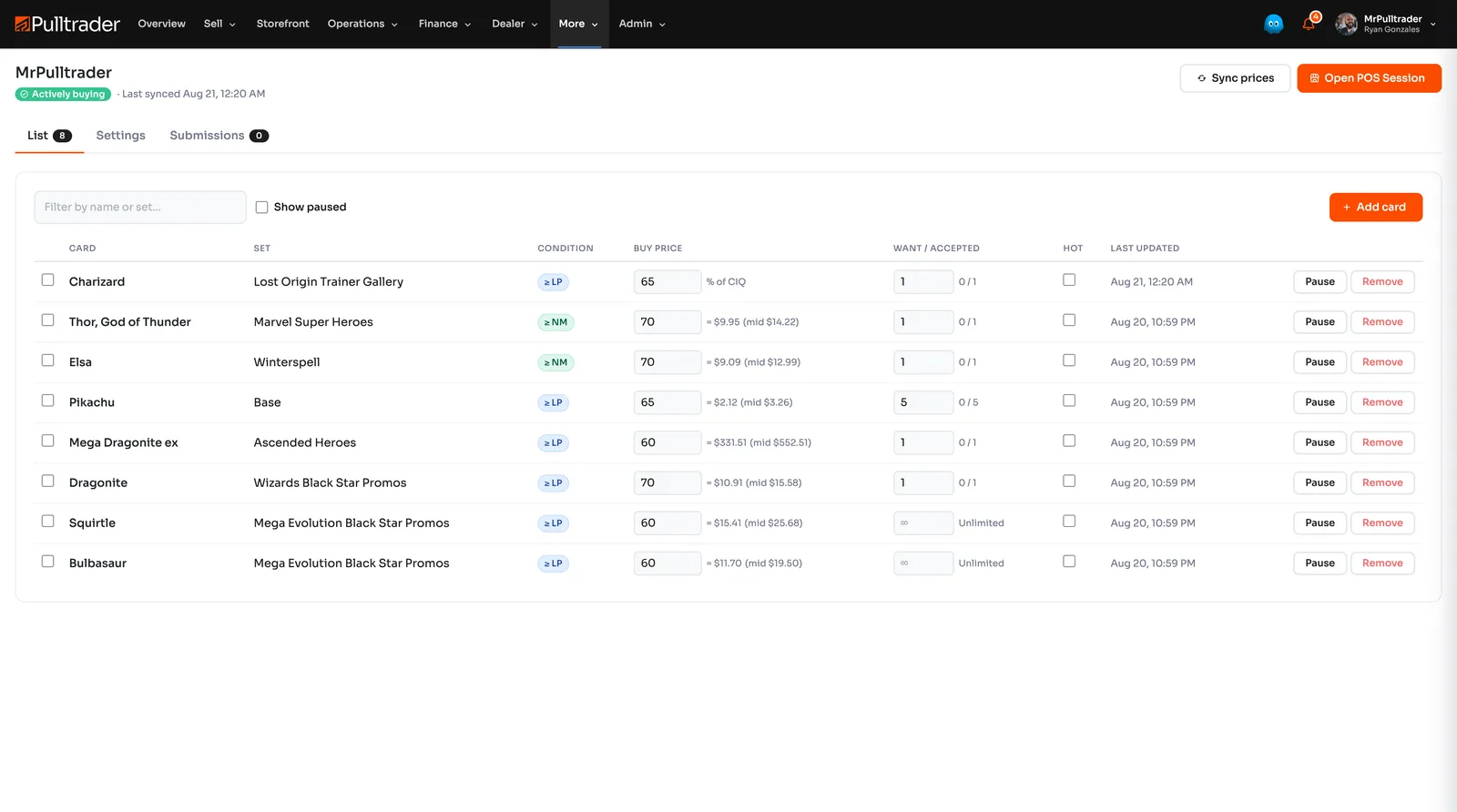The height and width of the screenshot is (812, 1457).
Task: Go to Storefront page
Action: pyautogui.click(x=282, y=24)
